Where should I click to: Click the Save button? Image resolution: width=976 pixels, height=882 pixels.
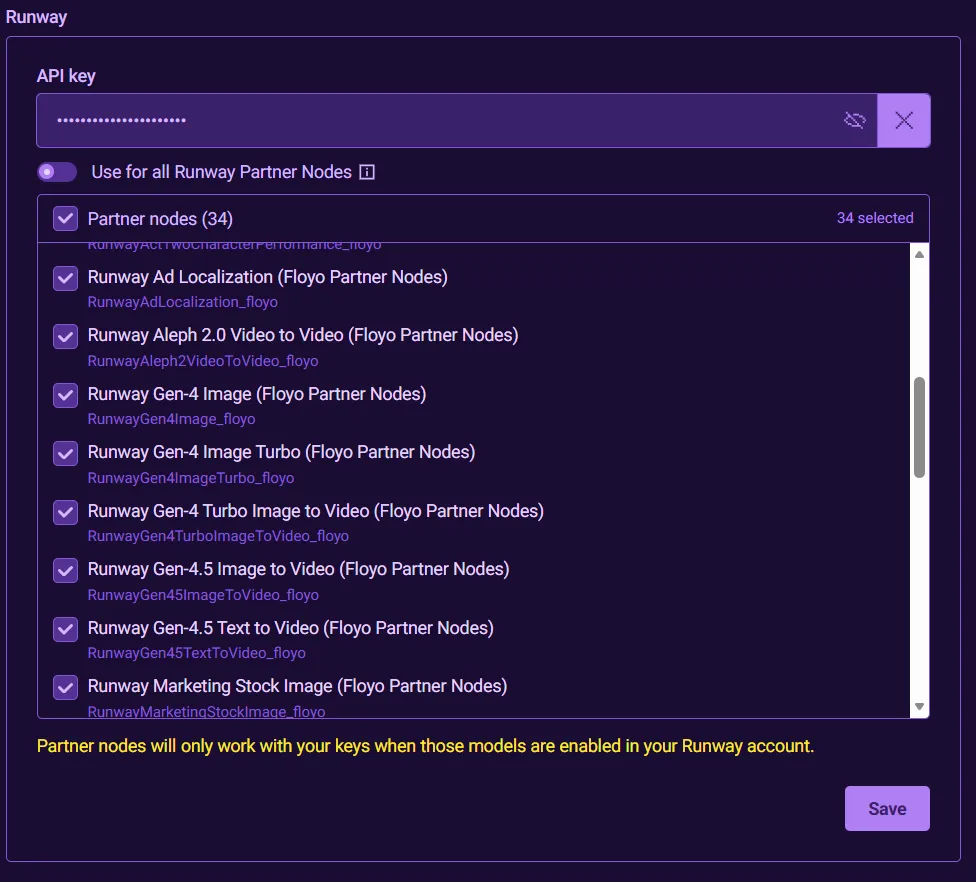point(887,809)
